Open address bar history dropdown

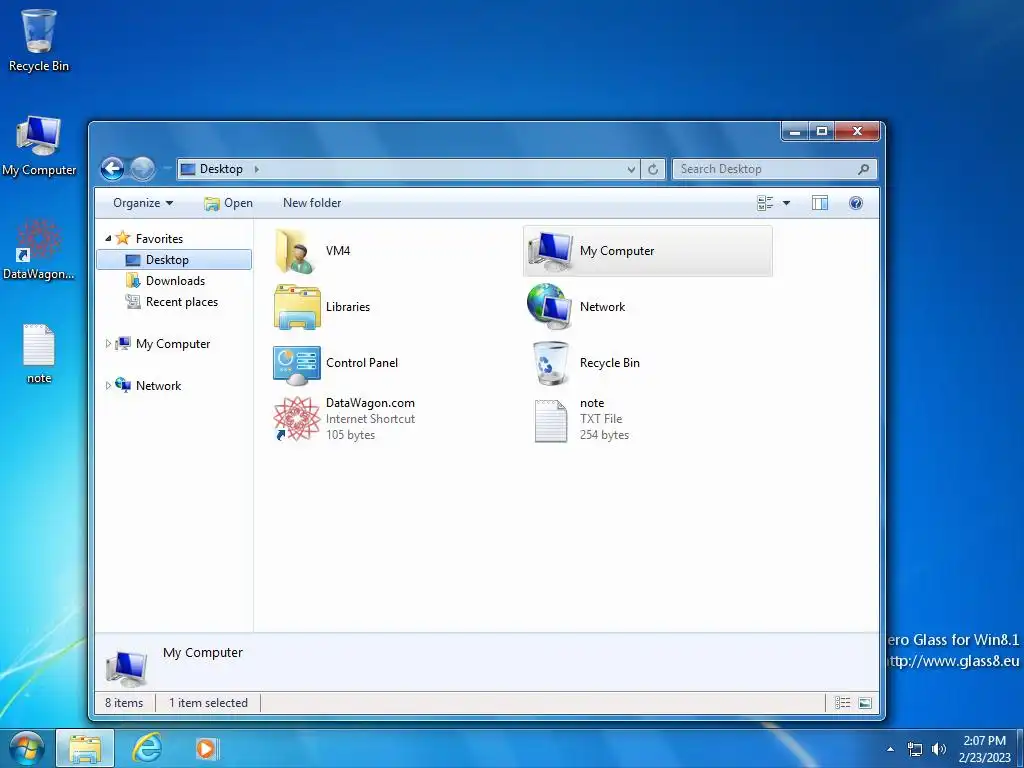(631, 169)
